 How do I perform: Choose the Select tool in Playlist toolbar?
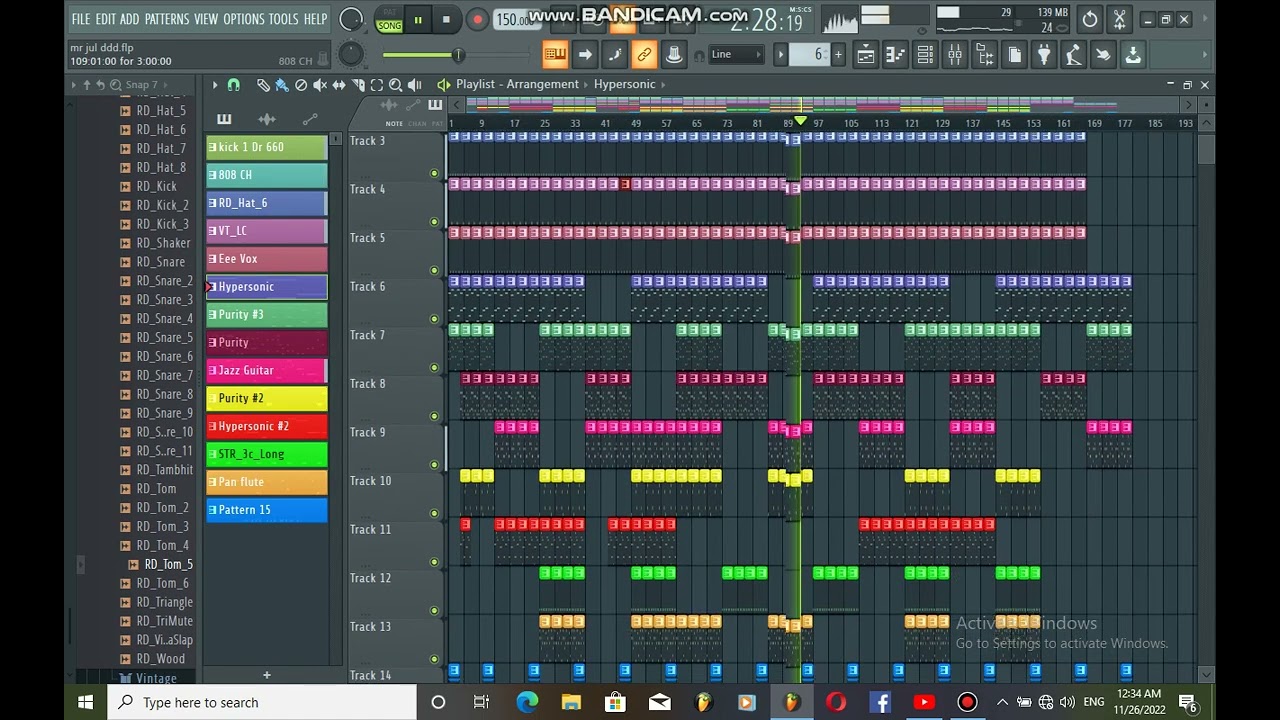[377, 85]
